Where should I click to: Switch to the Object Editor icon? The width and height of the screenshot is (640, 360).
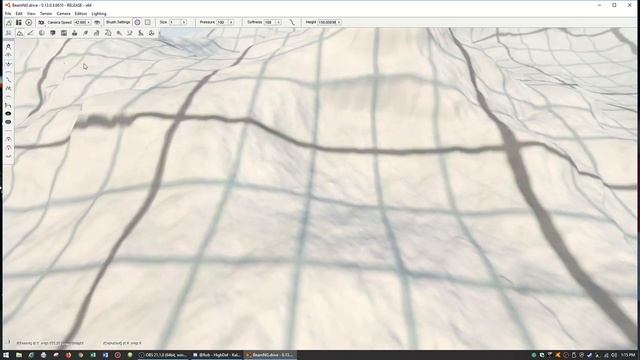pos(8,33)
